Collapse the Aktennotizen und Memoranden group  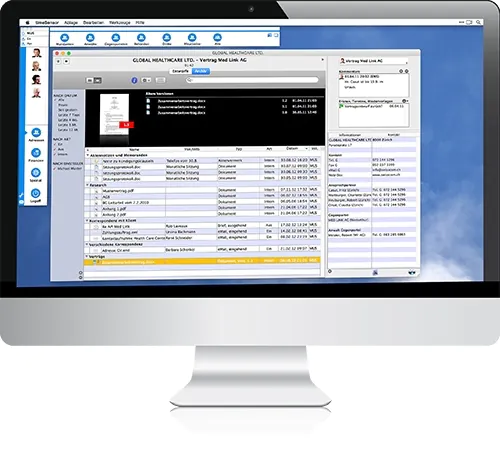[x=88, y=155]
